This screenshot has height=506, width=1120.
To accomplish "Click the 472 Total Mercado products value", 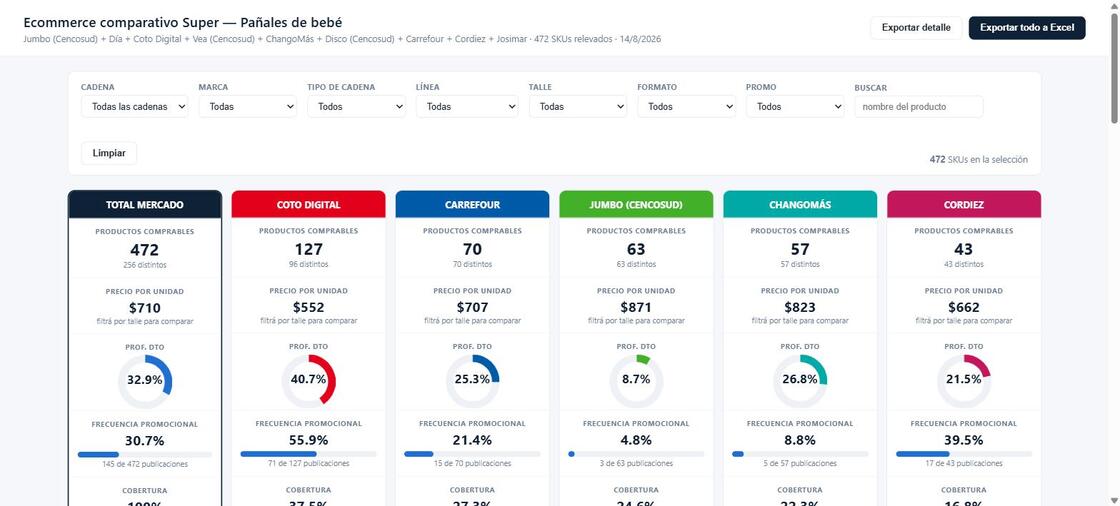I will [145, 250].
